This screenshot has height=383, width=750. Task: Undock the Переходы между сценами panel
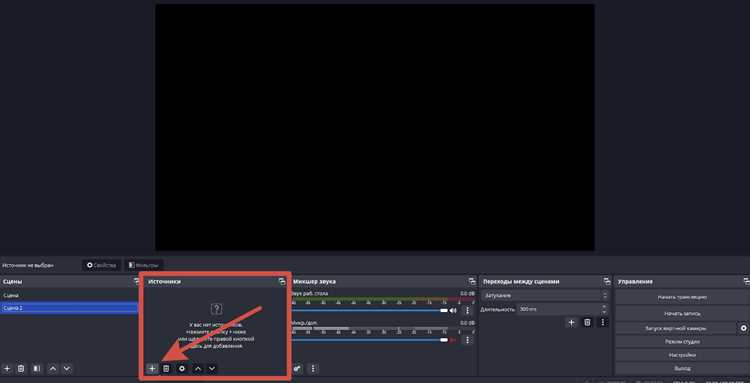pos(607,282)
